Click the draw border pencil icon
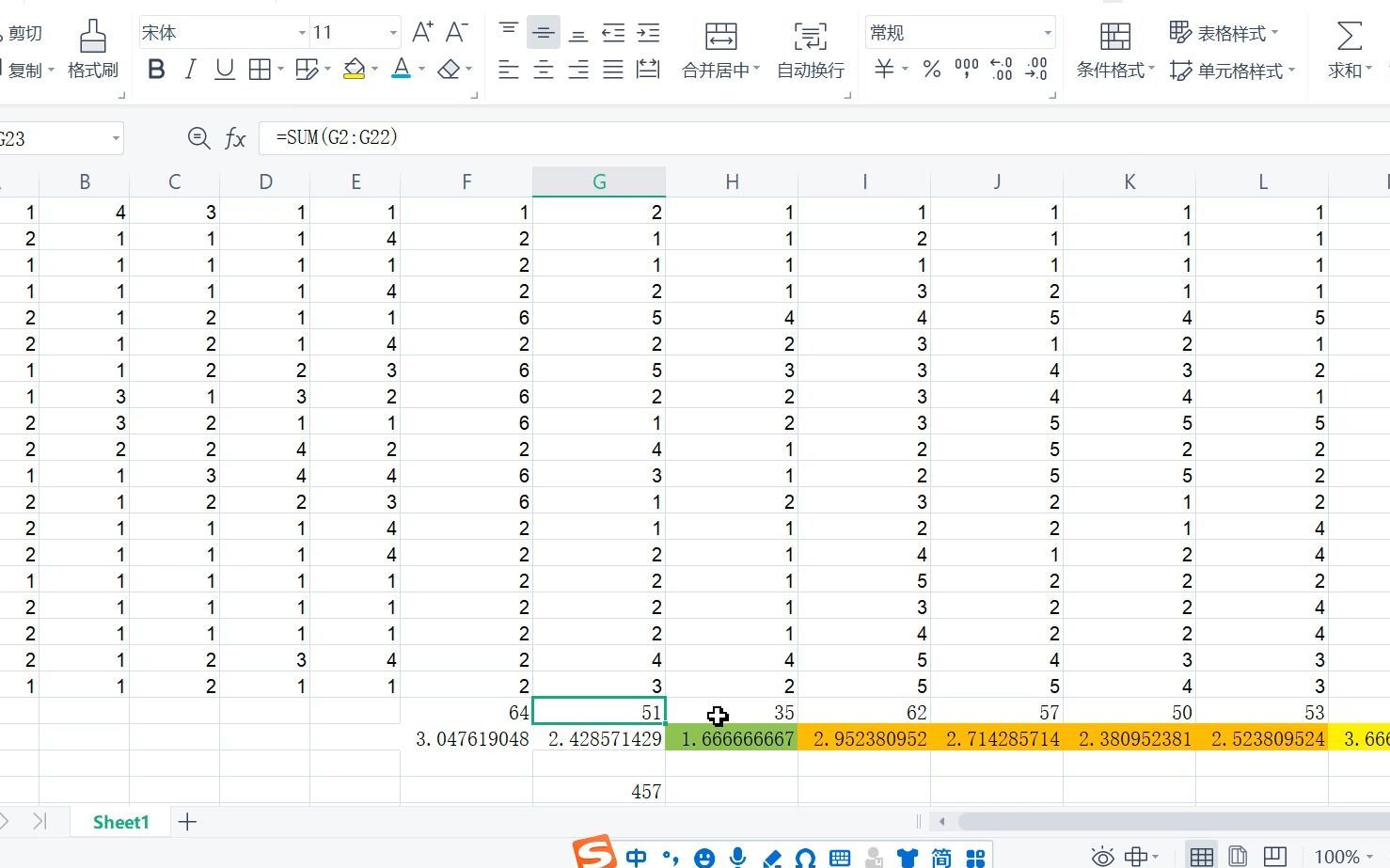The height and width of the screenshot is (868, 1390). 307,70
